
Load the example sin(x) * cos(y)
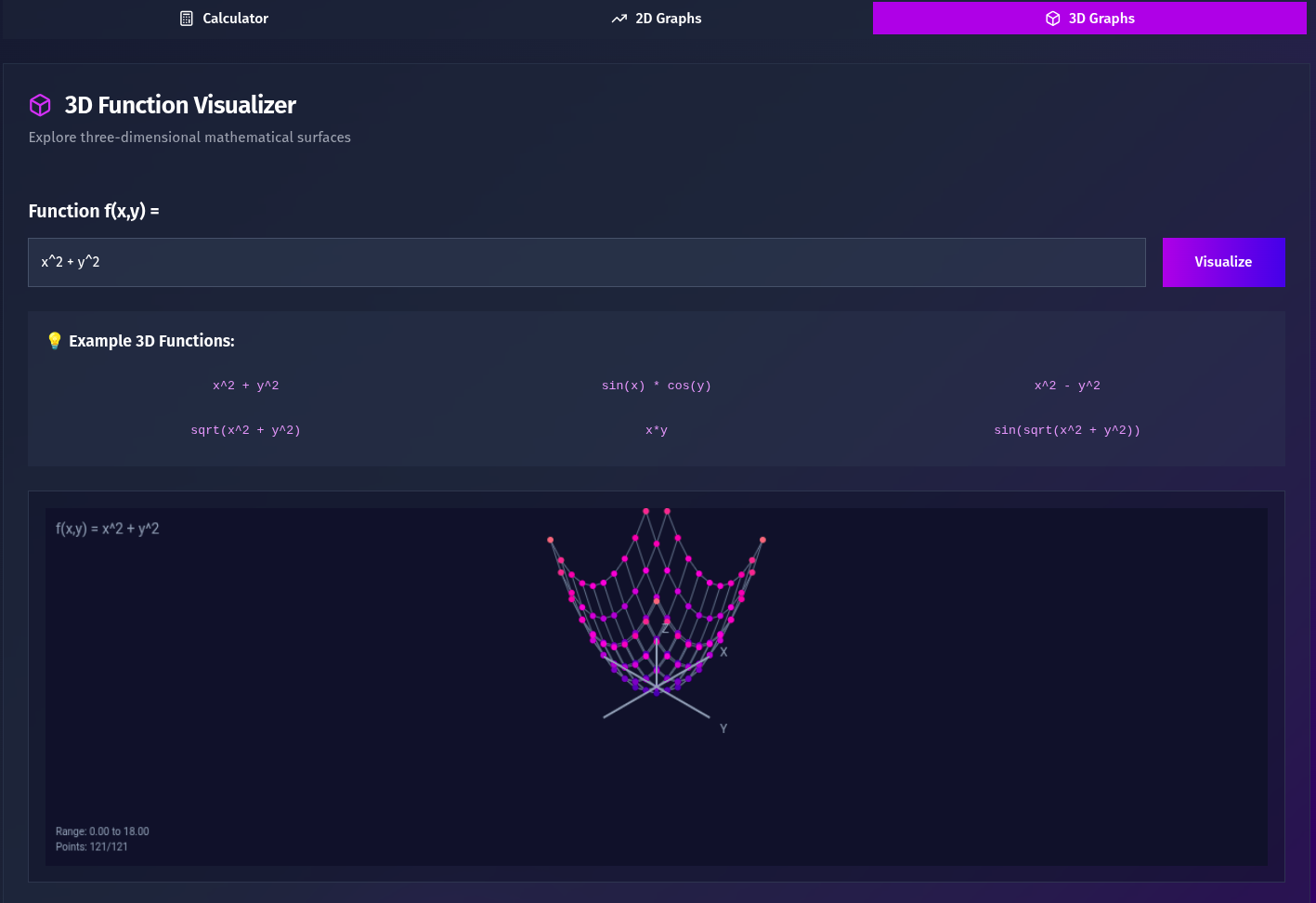tap(657, 386)
